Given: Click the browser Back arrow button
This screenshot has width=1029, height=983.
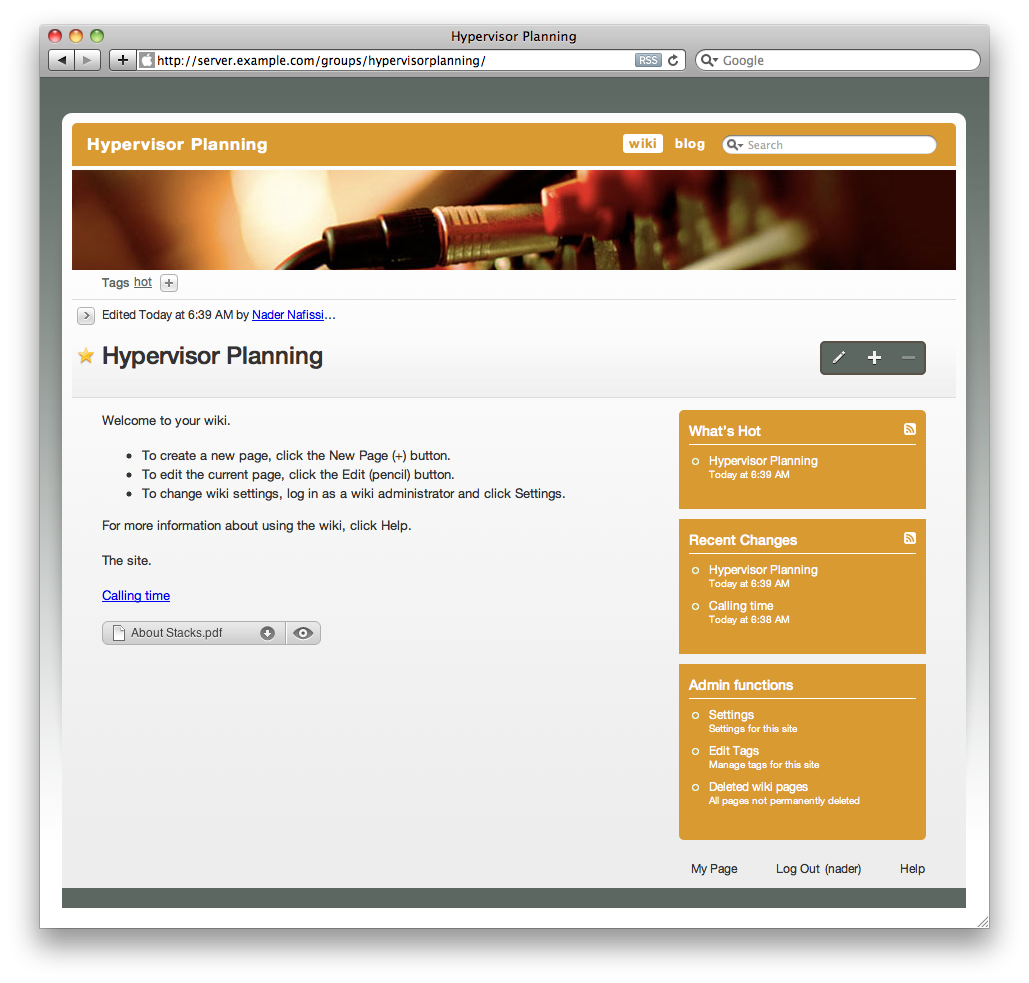Looking at the screenshot, I should 62,60.
